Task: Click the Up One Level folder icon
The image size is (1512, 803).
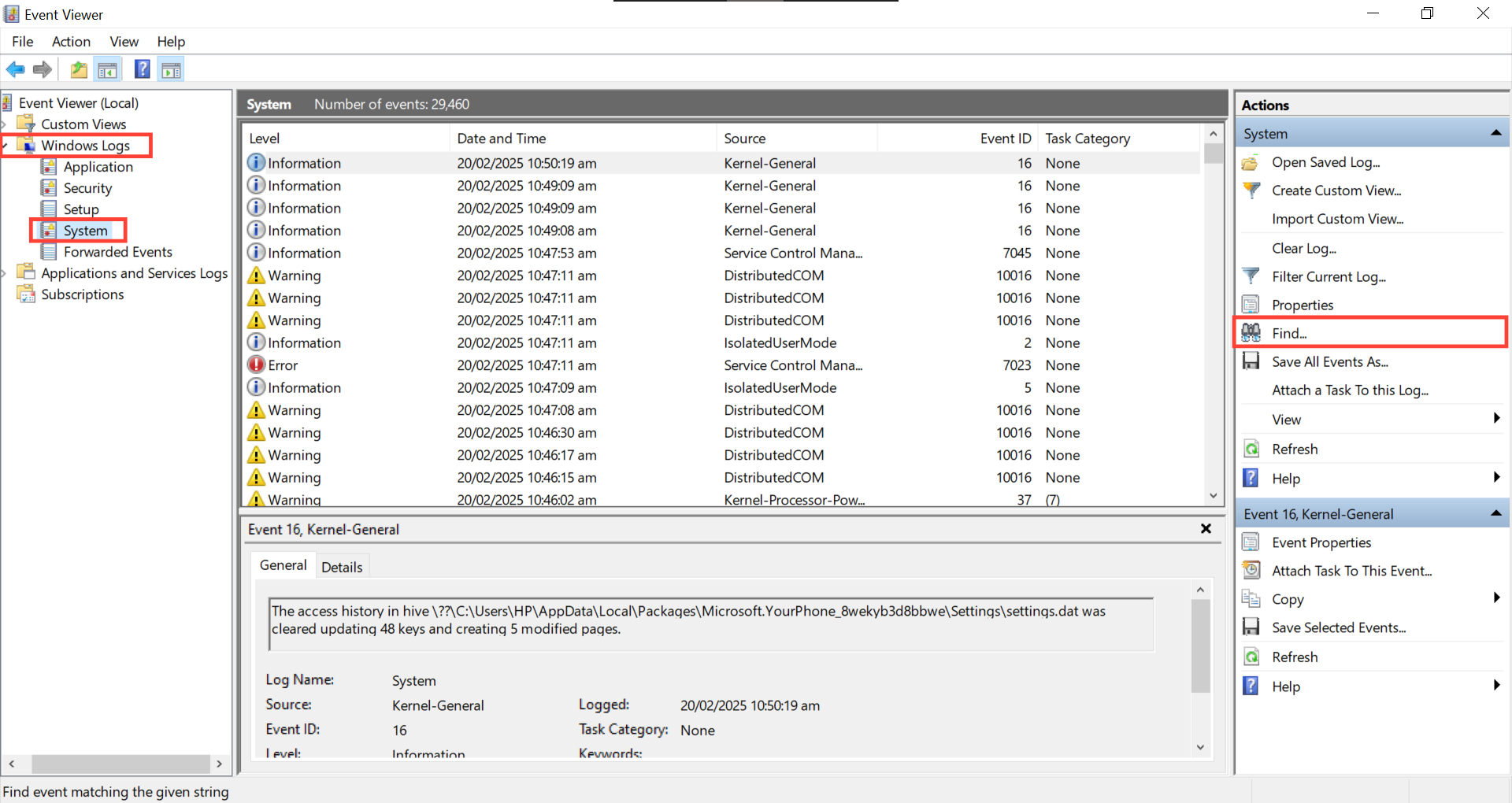Action: pyautogui.click(x=79, y=70)
